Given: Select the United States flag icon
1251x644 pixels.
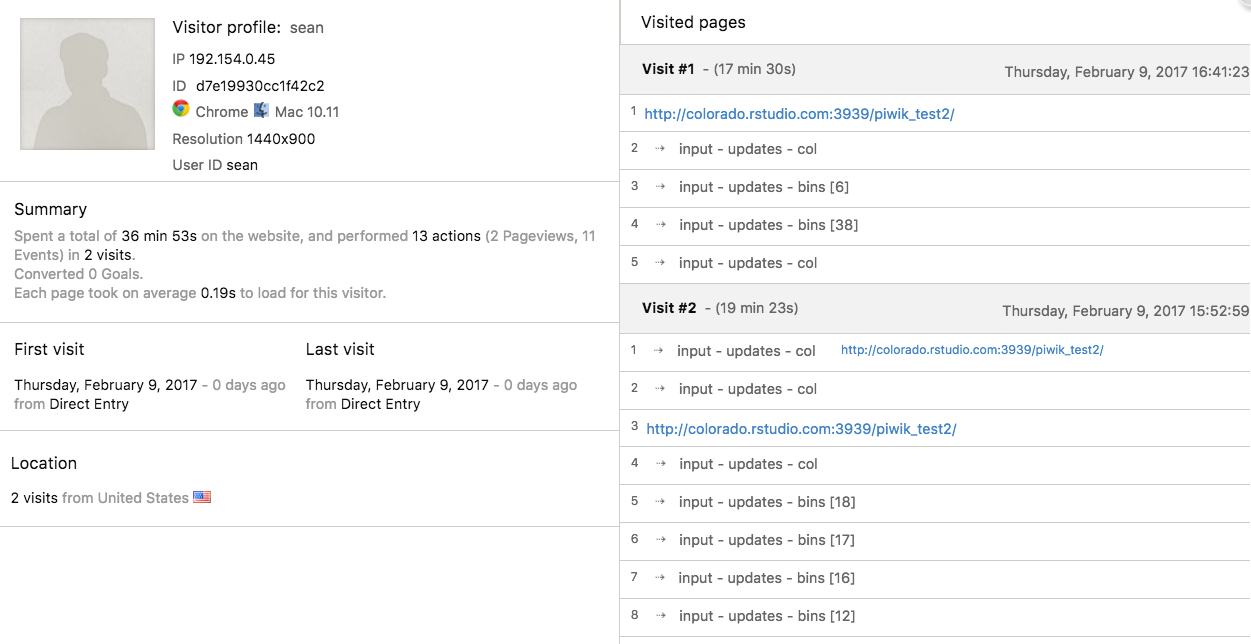Looking at the screenshot, I should tap(201, 497).
